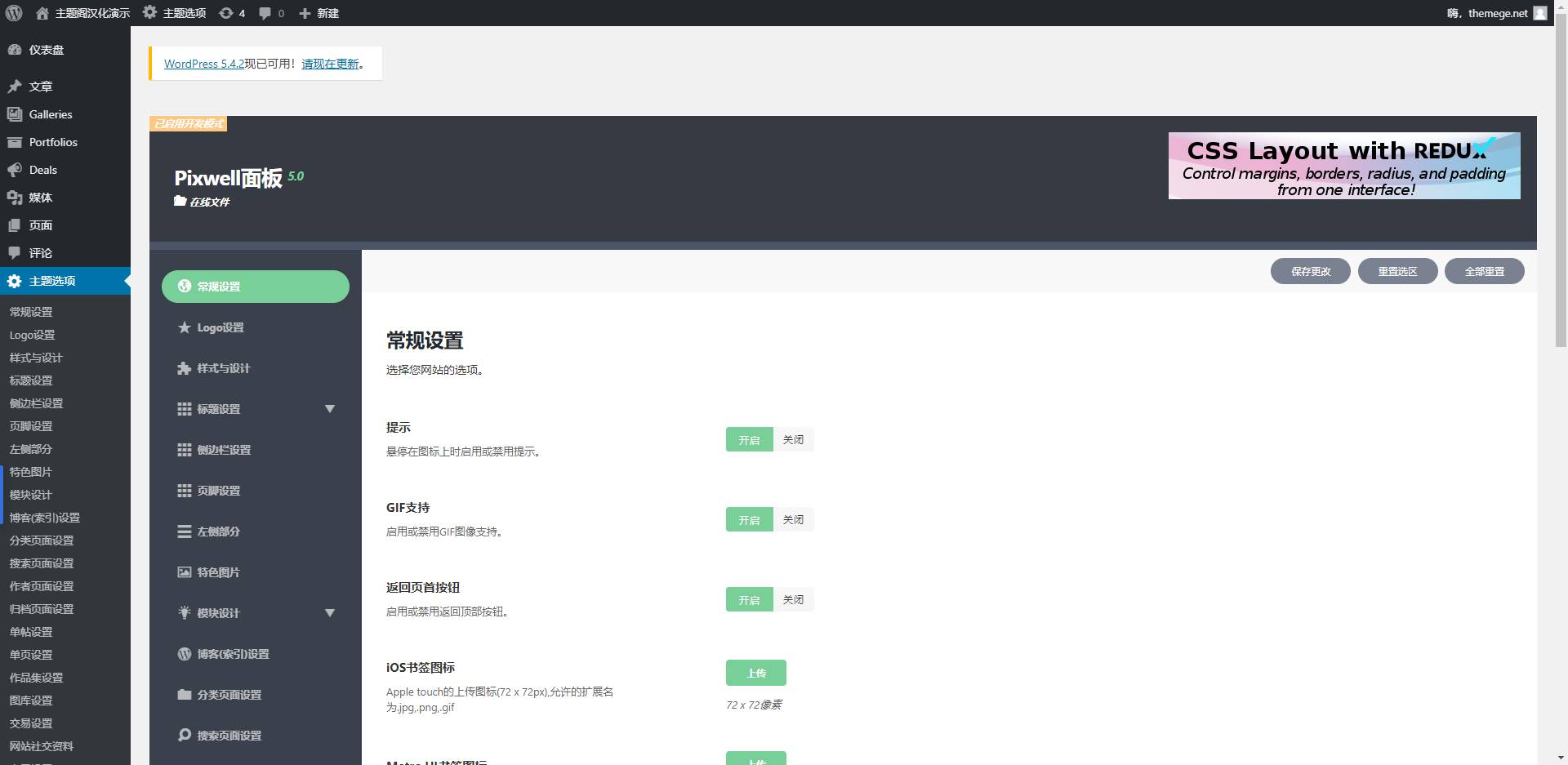The height and width of the screenshot is (765, 1568).
Task: Open the 页脚设置 panel tab
Action: pos(256,491)
